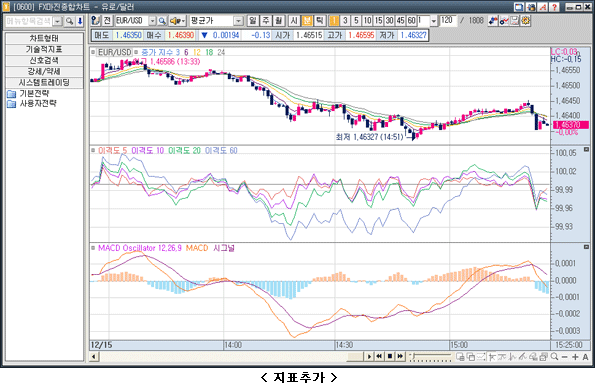The height and width of the screenshot is (387, 595).
Task: Open the EUR/USD symbol dropdown
Action: pyautogui.click(x=152, y=21)
